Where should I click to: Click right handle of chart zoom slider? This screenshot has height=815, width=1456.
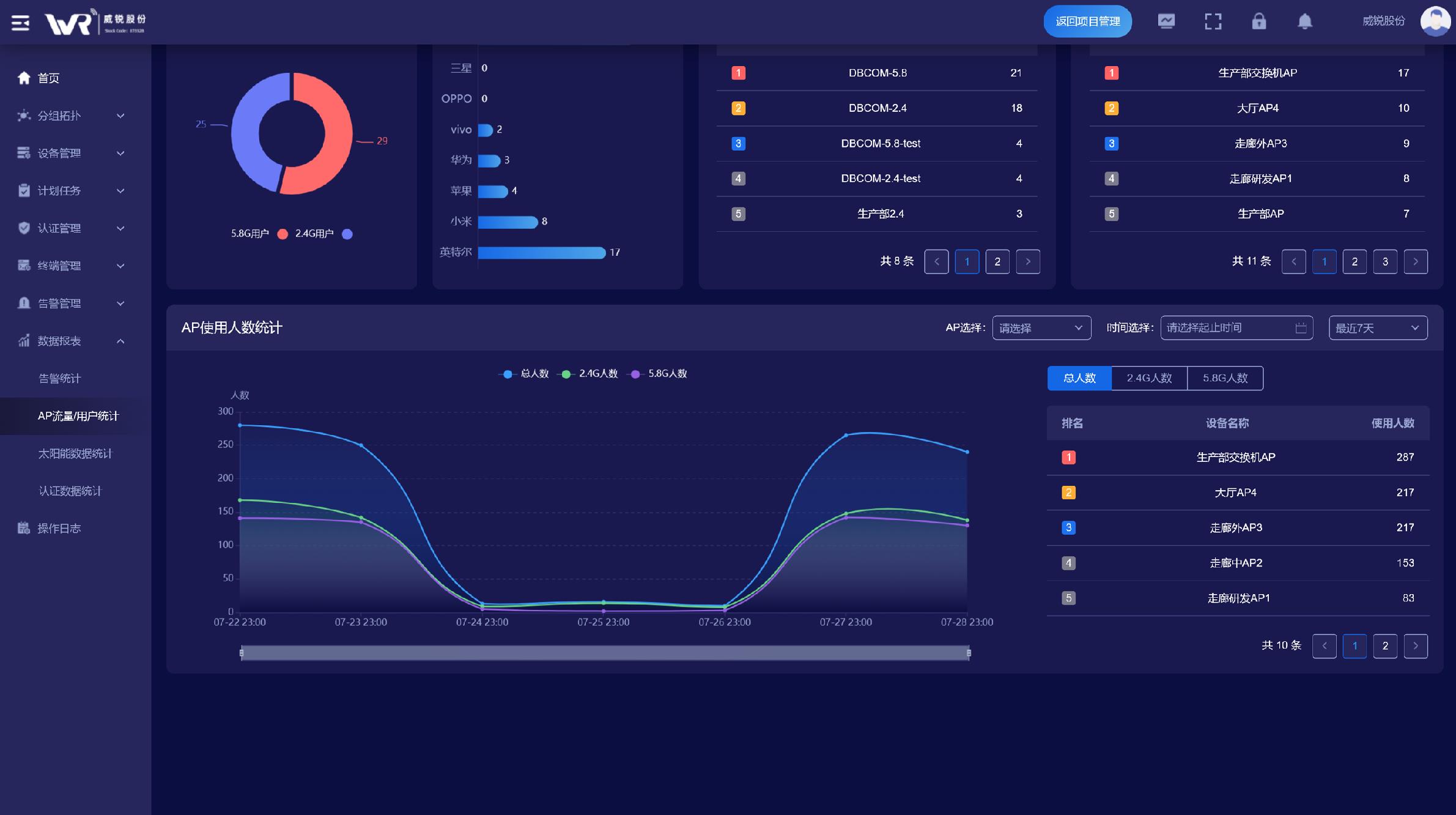[x=969, y=653]
